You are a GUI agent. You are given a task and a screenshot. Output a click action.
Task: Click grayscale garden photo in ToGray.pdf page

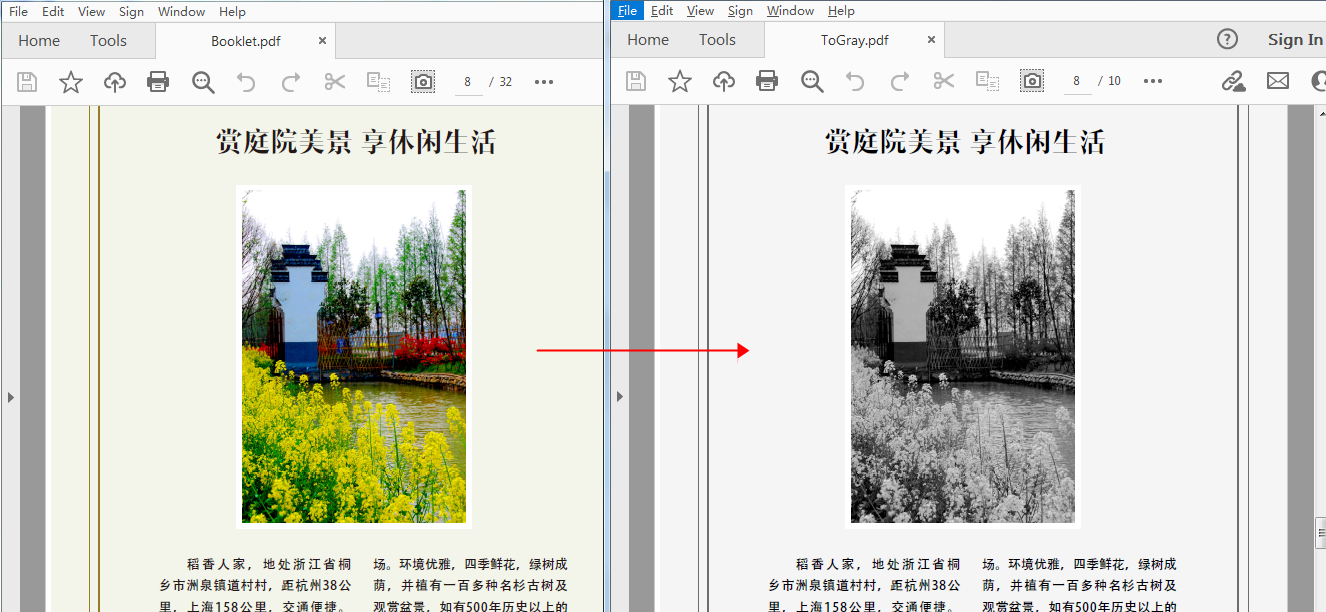[962, 356]
